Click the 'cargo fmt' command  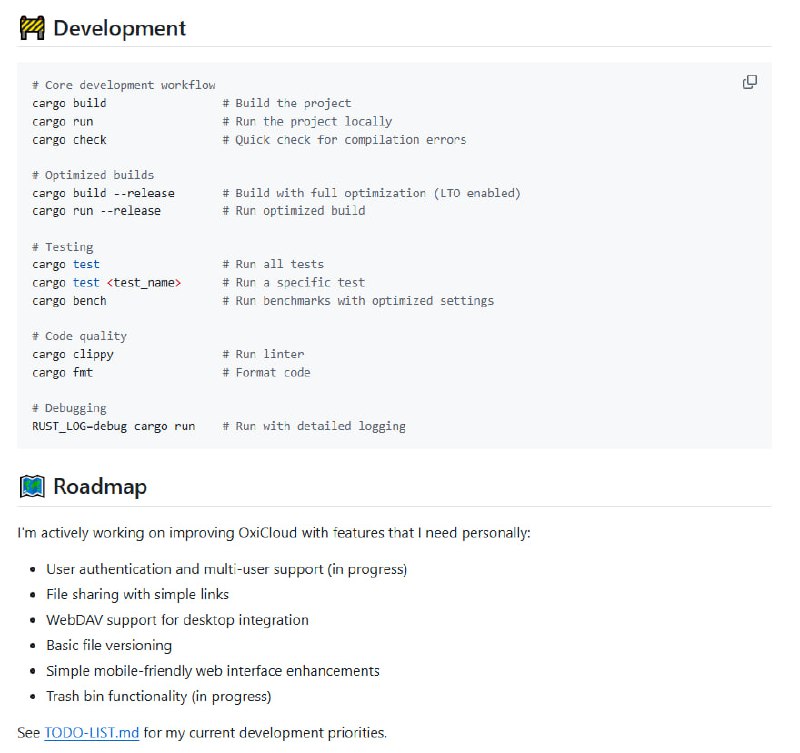(62, 372)
